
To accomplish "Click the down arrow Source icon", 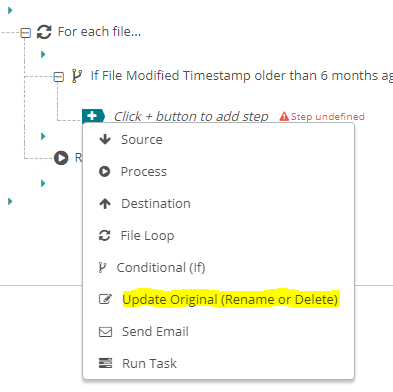I will [x=105, y=139].
